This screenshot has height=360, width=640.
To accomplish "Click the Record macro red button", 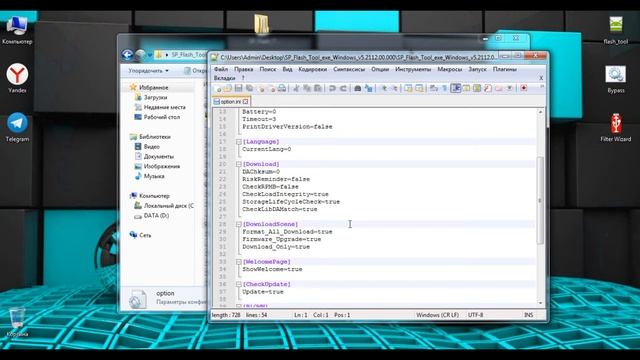I will [523, 88].
